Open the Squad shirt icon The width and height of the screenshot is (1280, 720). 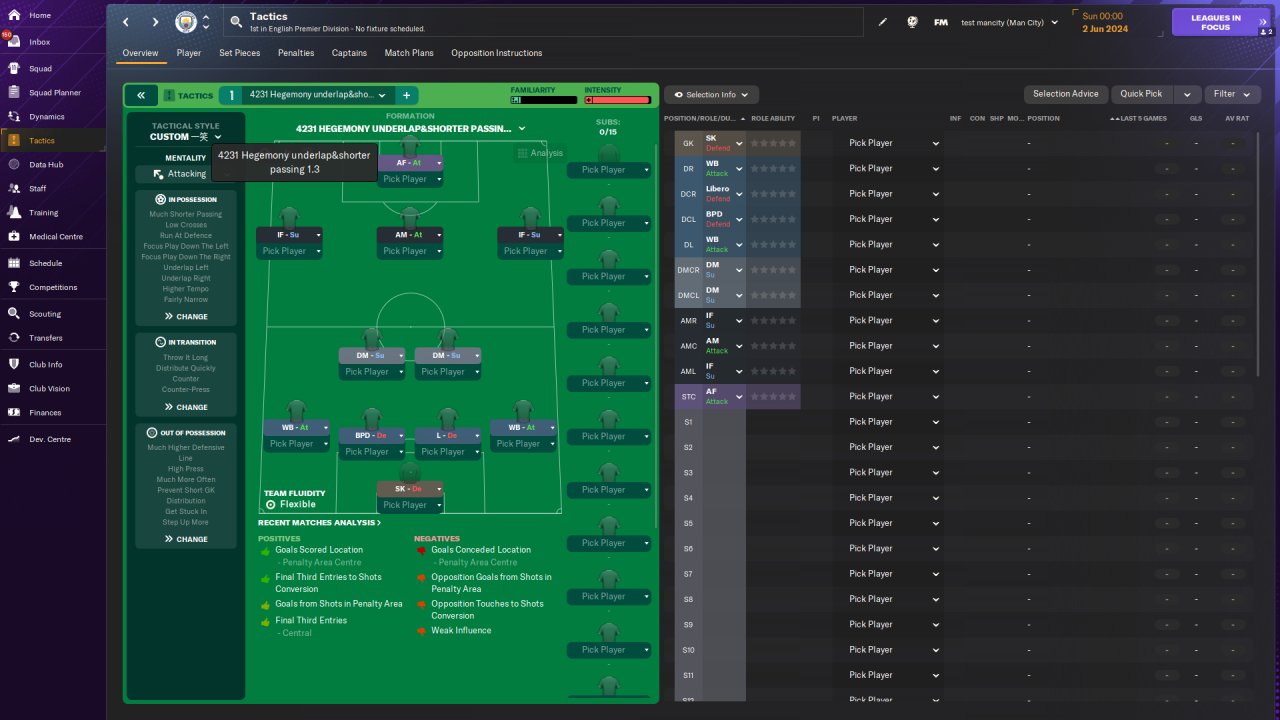click(14, 68)
